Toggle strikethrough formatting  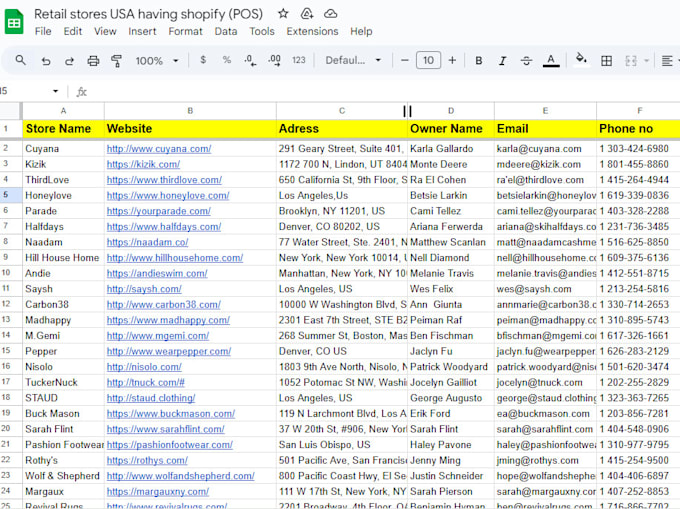526,61
